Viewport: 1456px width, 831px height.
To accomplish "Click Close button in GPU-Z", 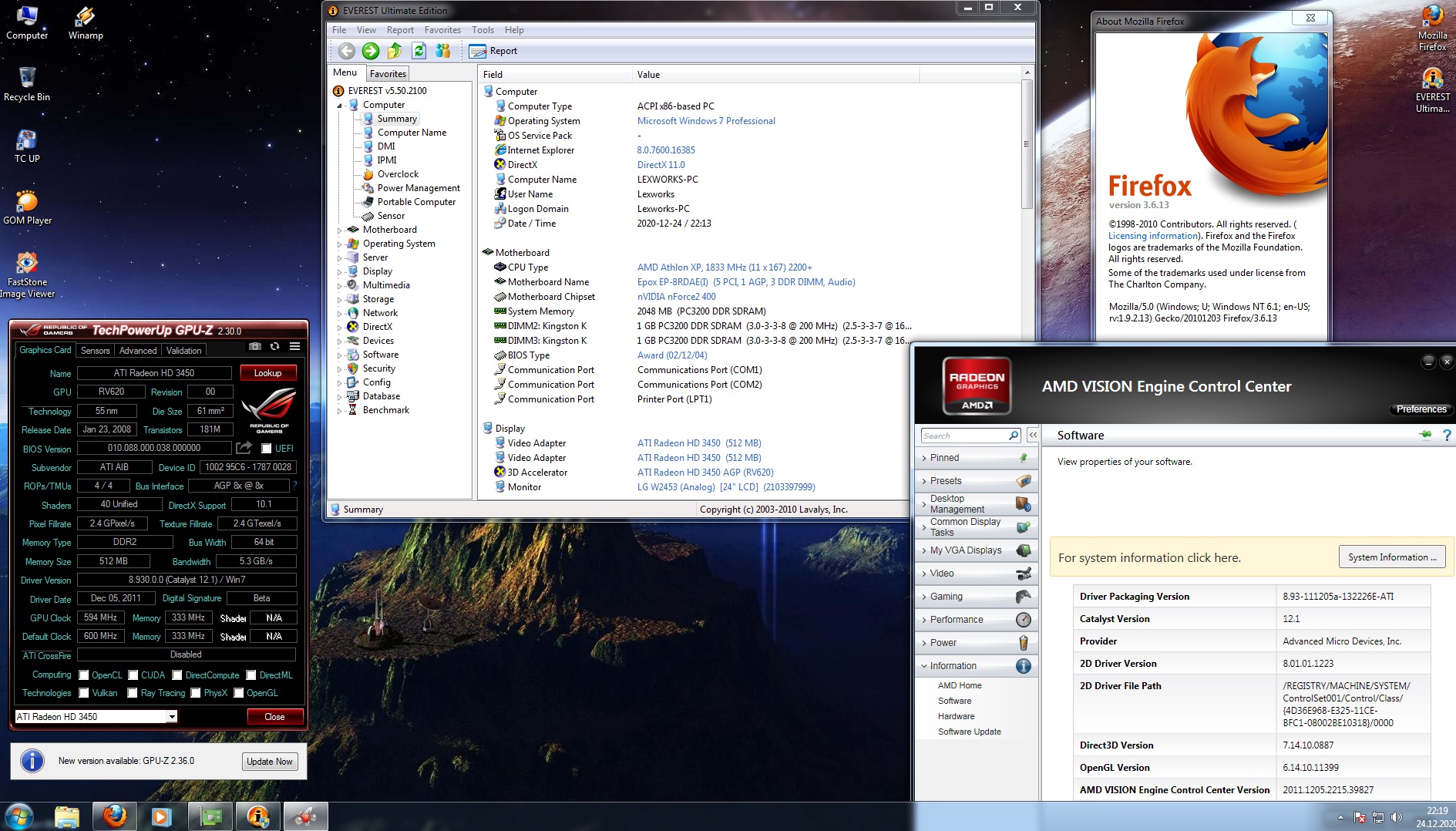I will click(274, 717).
